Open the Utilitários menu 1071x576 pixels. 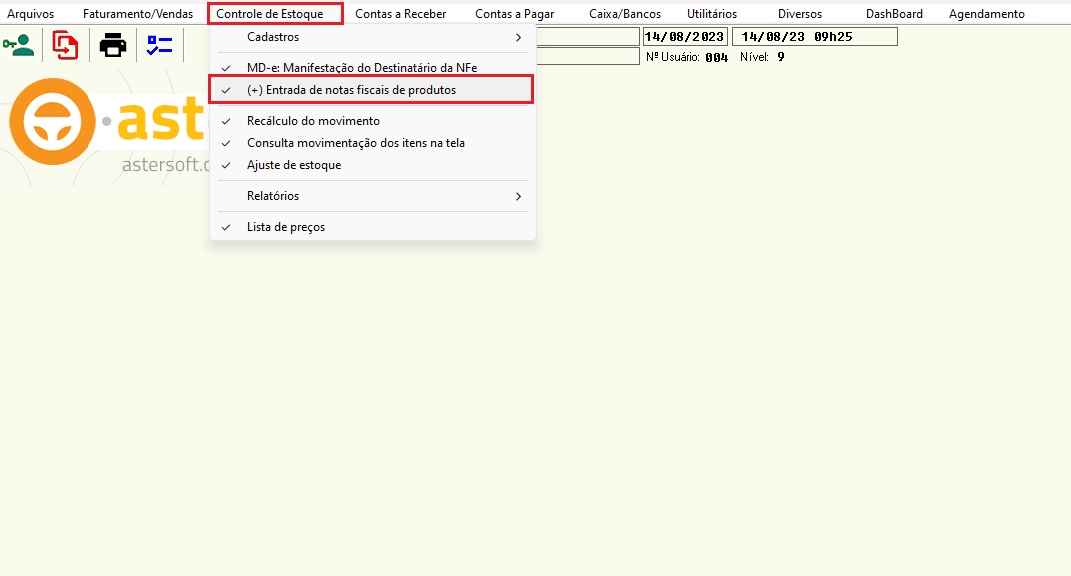(712, 14)
